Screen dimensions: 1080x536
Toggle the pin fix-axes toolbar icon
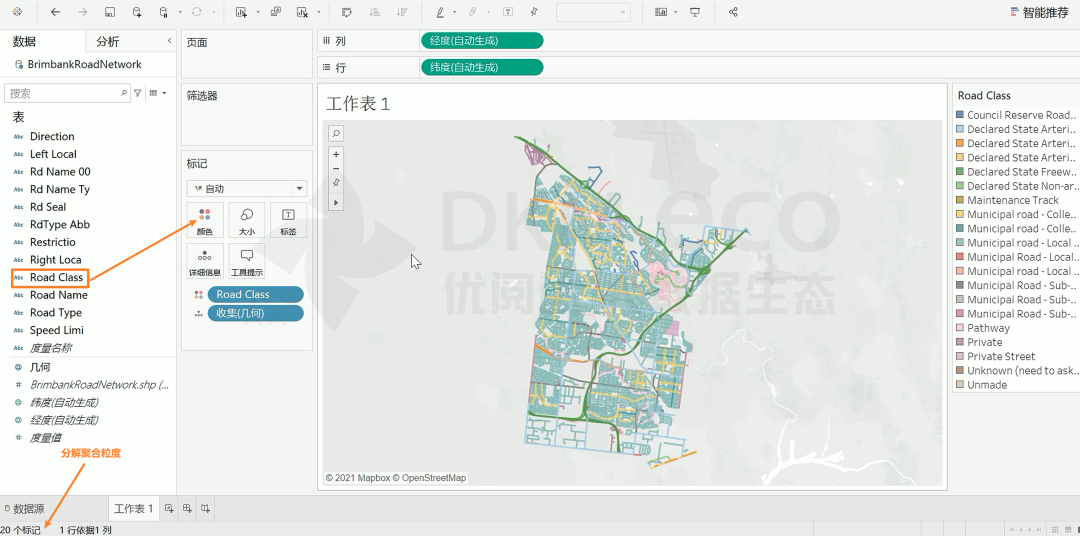point(534,12)
